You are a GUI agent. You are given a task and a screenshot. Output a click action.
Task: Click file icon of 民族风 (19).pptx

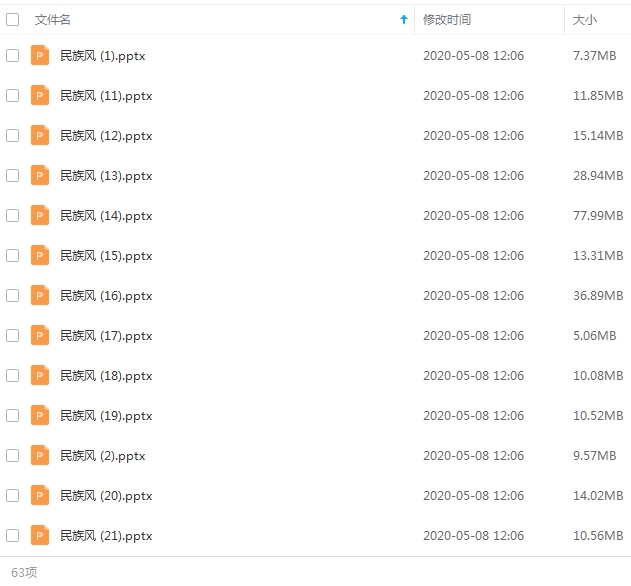(40, 415)
